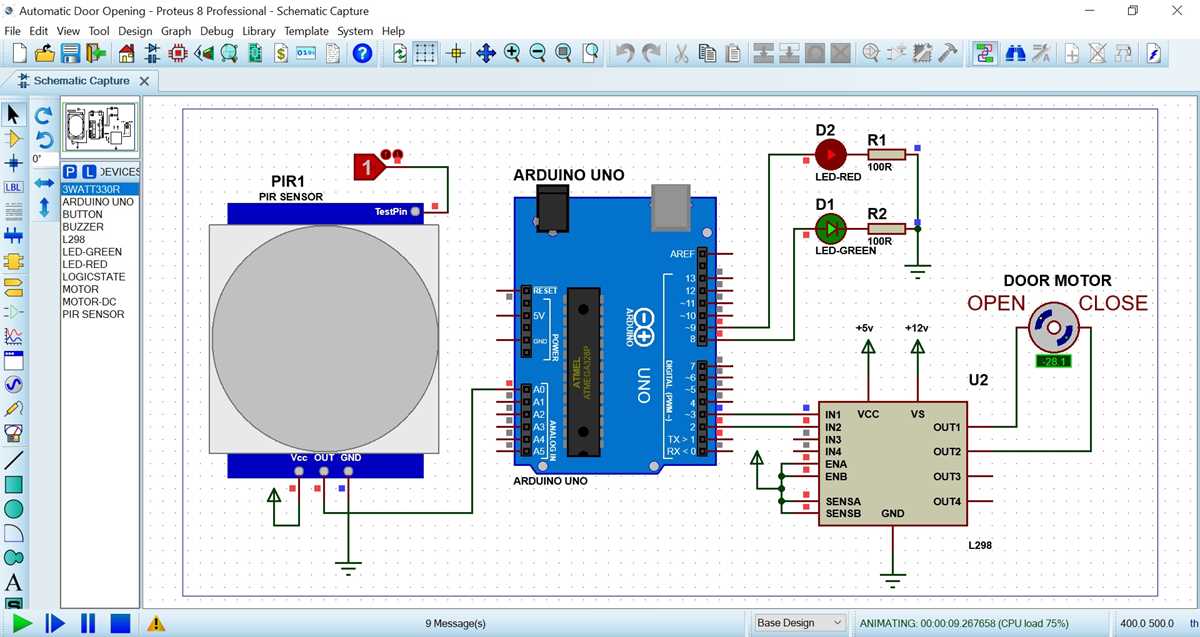Select the 2D Graphics Text A tool
The image size is (1200, 637).
(14, 582)
